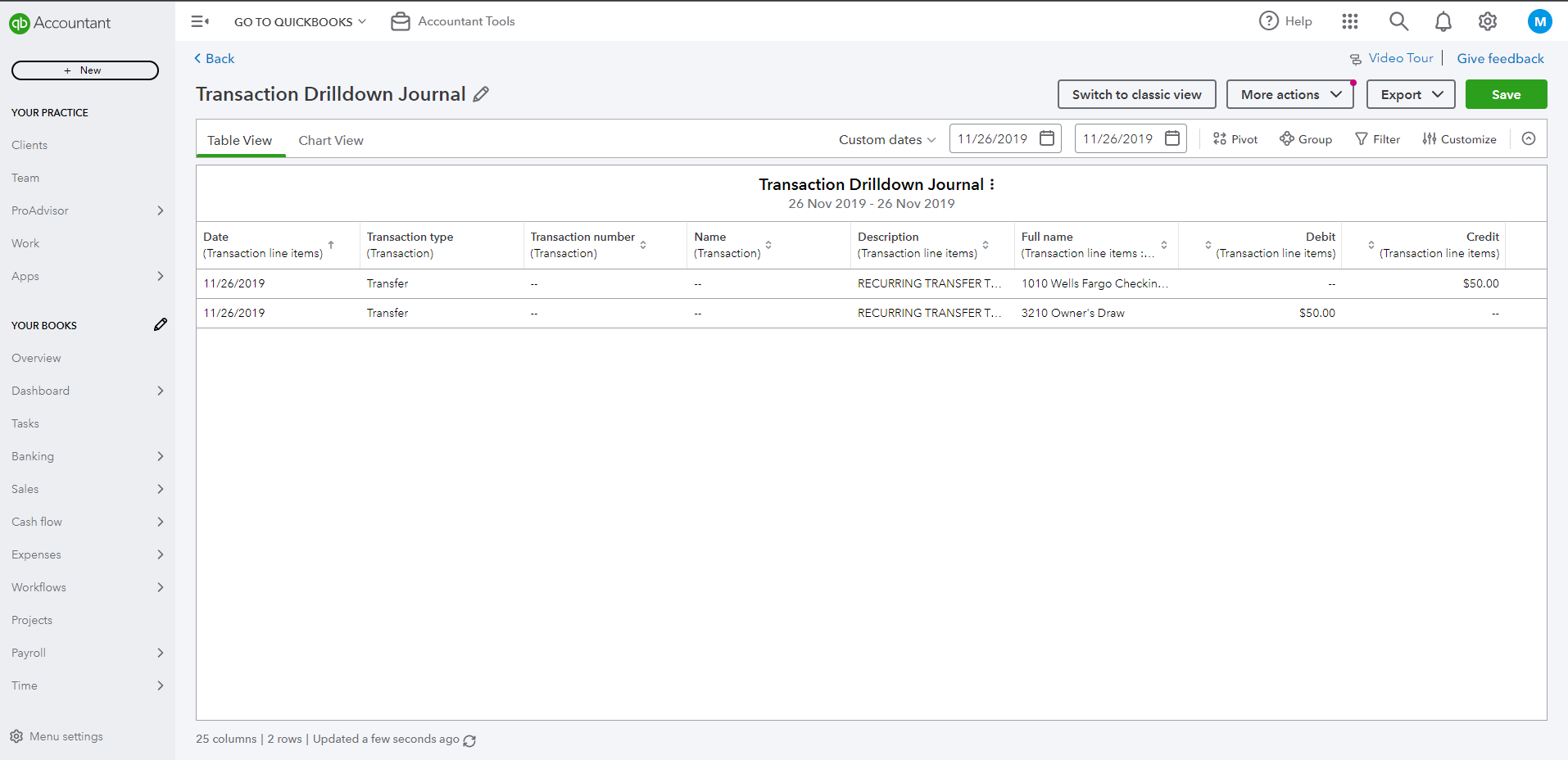Click the Give feedback link
The image size is (1568, 760).
point(1501,59)
